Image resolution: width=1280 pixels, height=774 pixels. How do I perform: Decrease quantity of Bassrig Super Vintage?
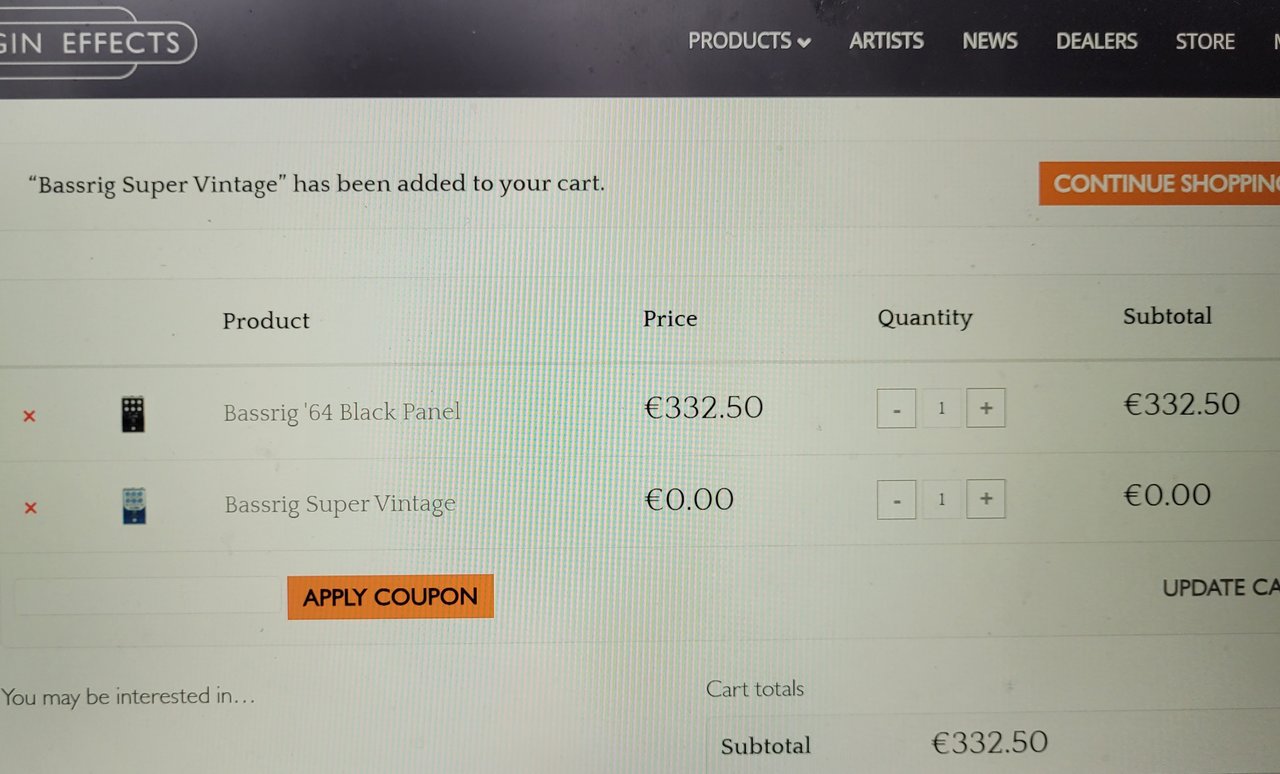coord(896,500)
